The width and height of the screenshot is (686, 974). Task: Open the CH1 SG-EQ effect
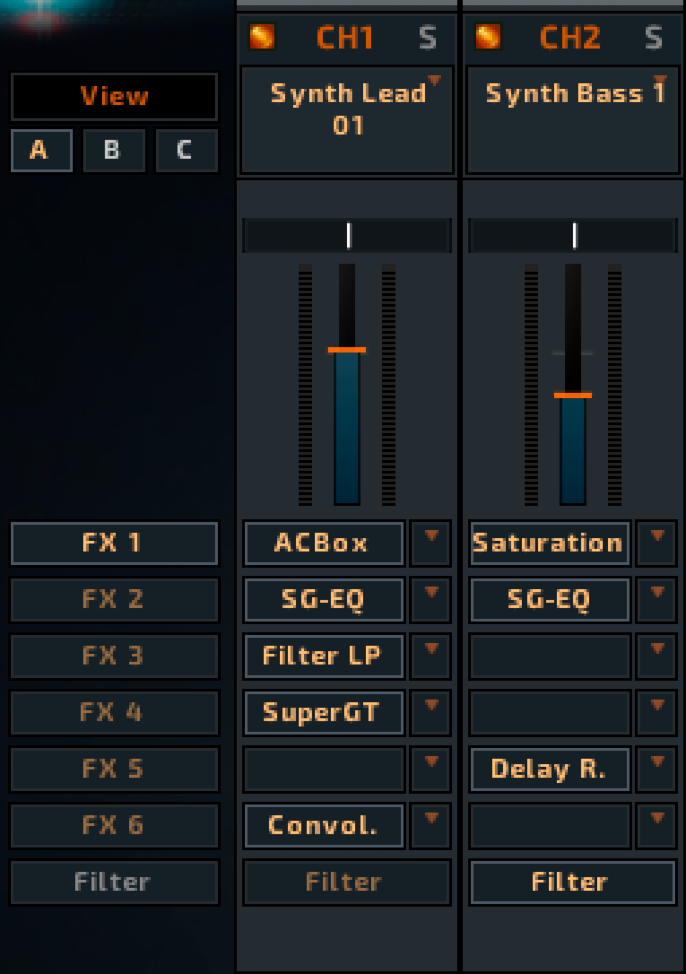click(323, 600)
